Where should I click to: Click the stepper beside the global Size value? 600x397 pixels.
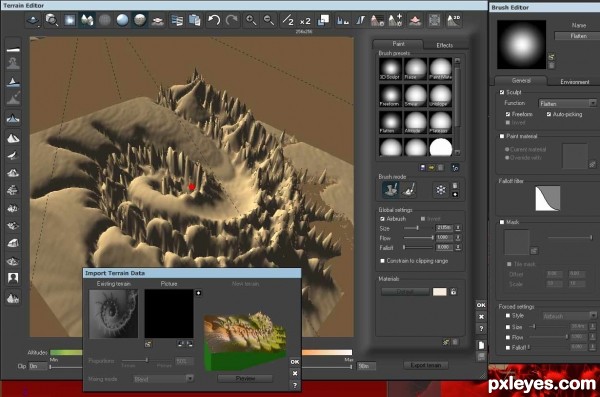click(x=458, y=228)
